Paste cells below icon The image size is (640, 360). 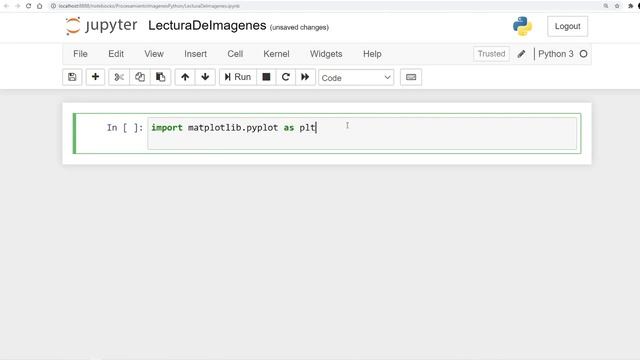pos(160,77)
